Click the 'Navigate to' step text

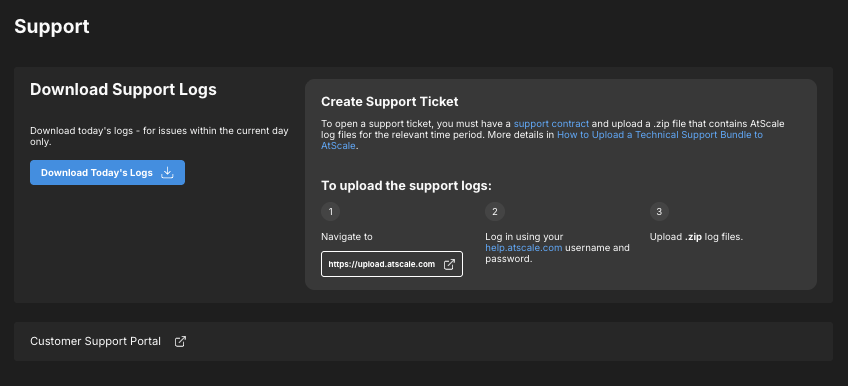347,236
